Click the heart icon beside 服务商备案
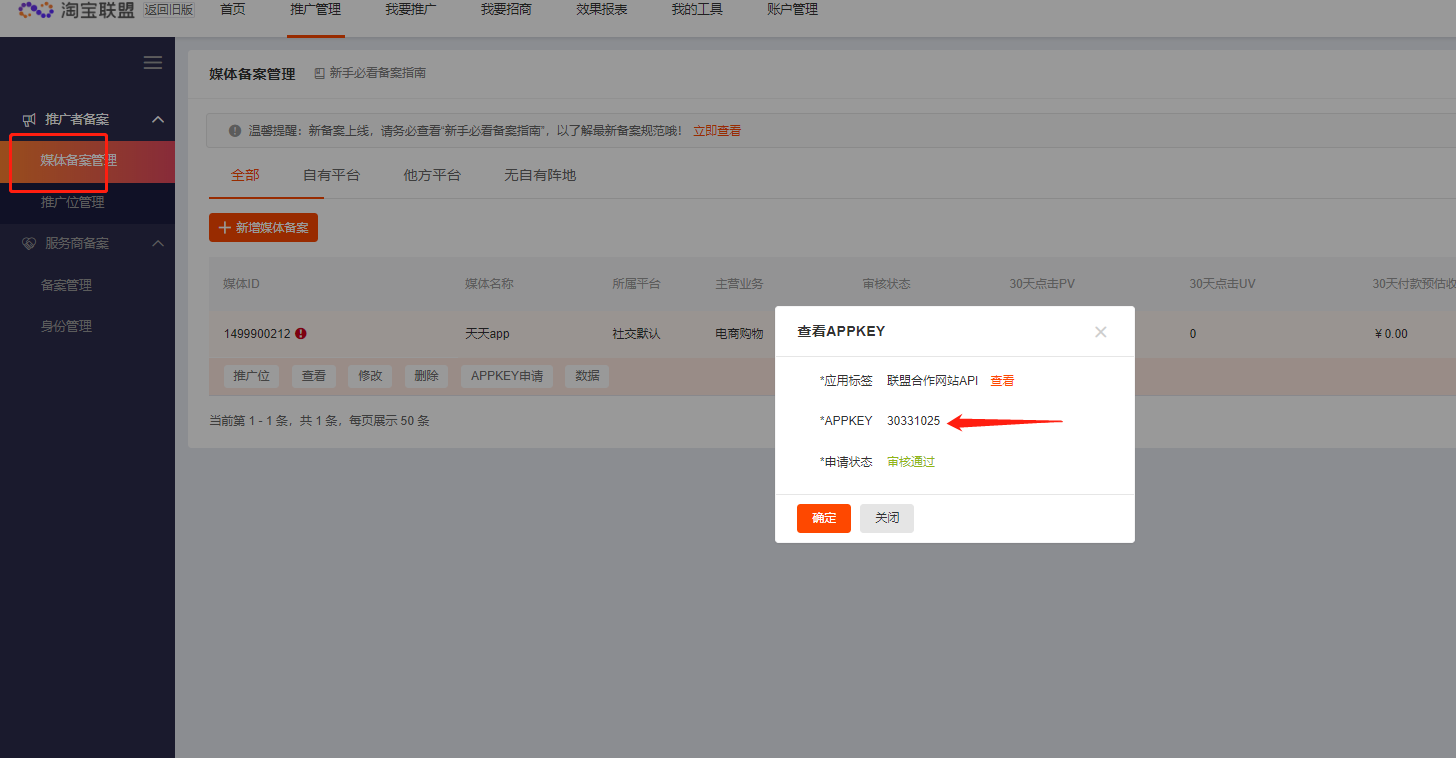Viewport: 1456px width, 758px height. 29,243
